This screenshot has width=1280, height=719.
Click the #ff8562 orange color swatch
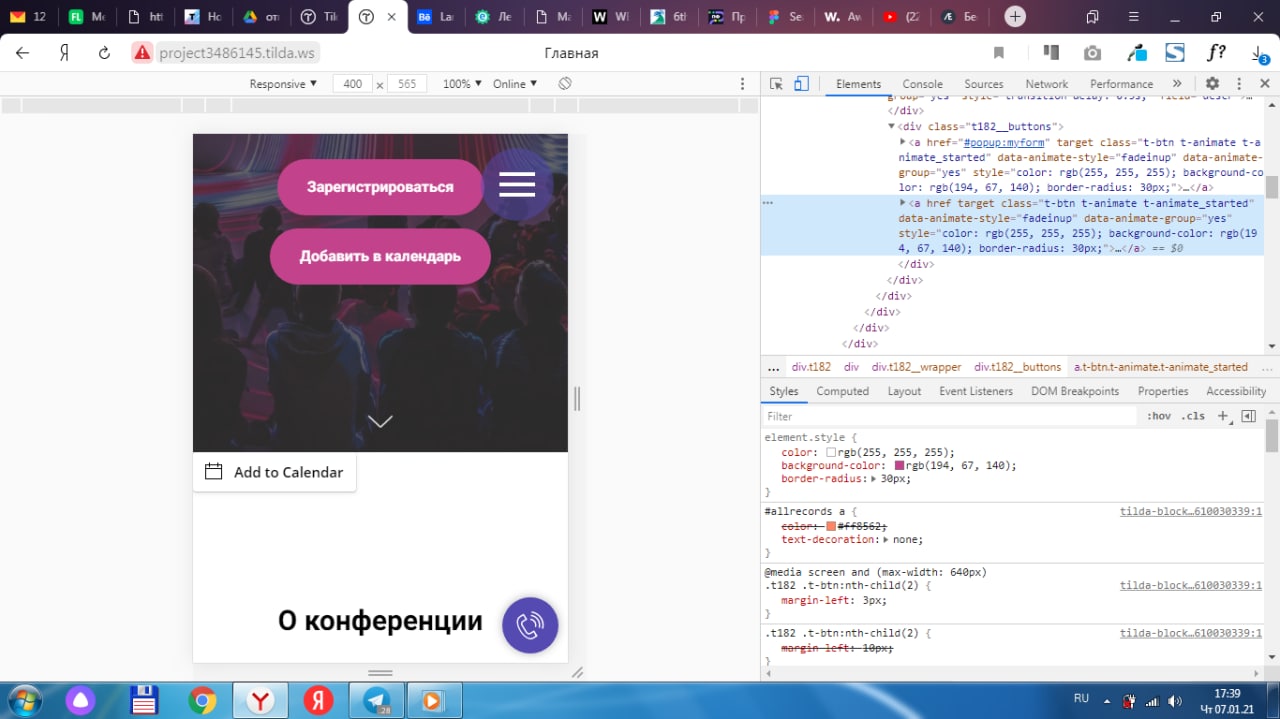(x=831, y=527)
